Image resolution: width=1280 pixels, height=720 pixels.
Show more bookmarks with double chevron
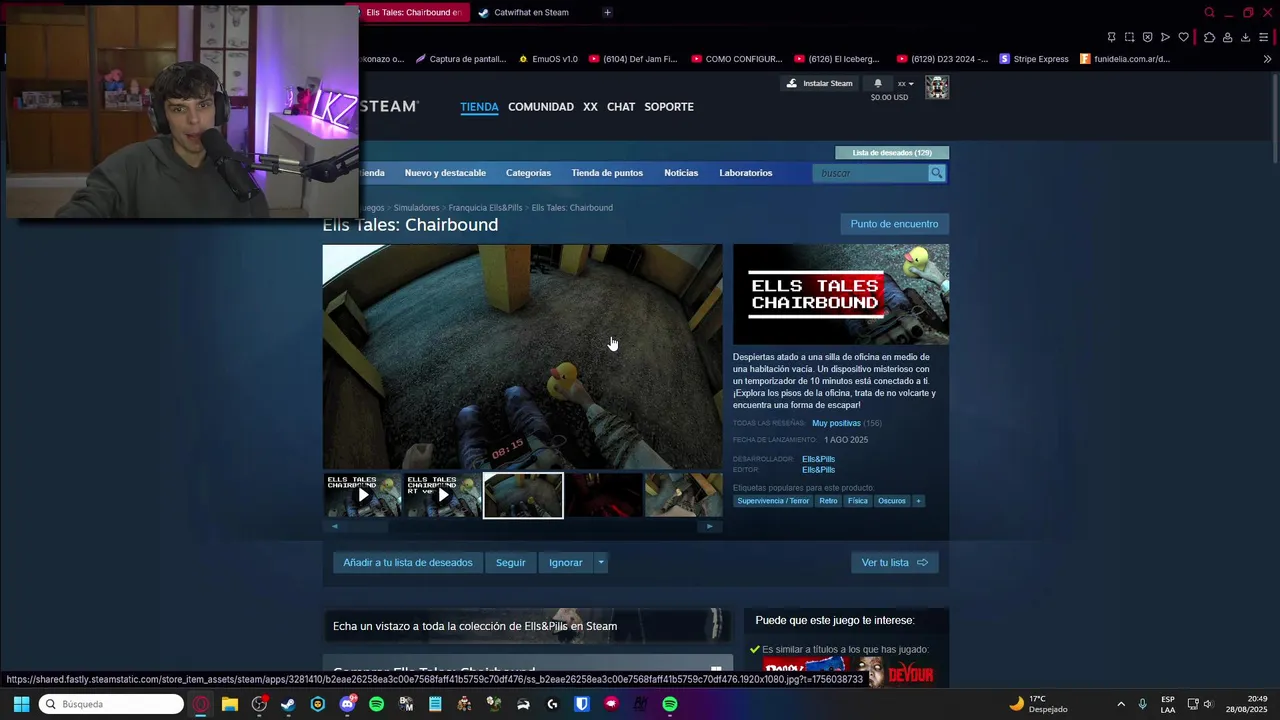coord(1267,59)
